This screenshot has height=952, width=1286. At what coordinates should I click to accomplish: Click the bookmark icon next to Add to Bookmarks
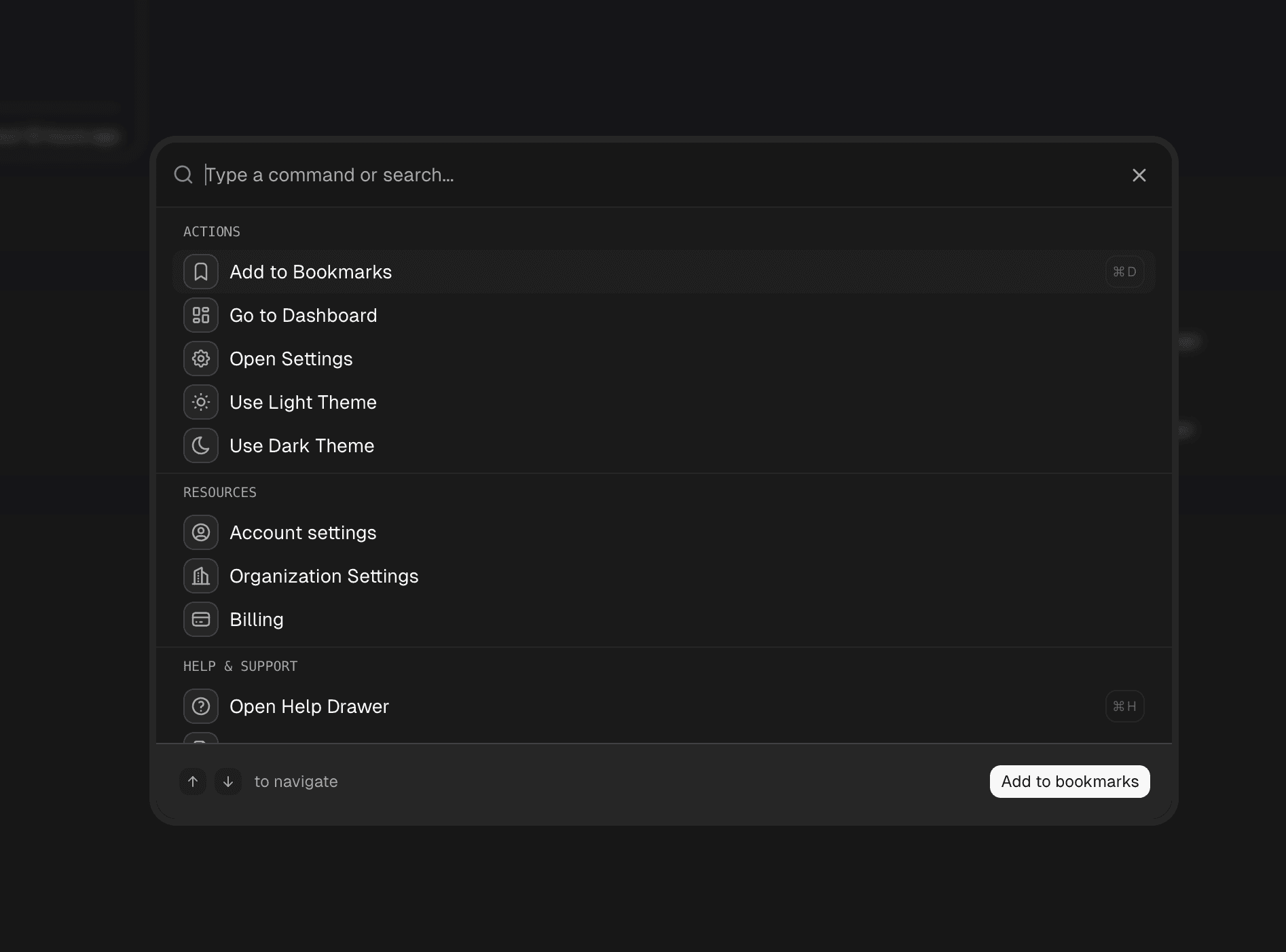200,272
